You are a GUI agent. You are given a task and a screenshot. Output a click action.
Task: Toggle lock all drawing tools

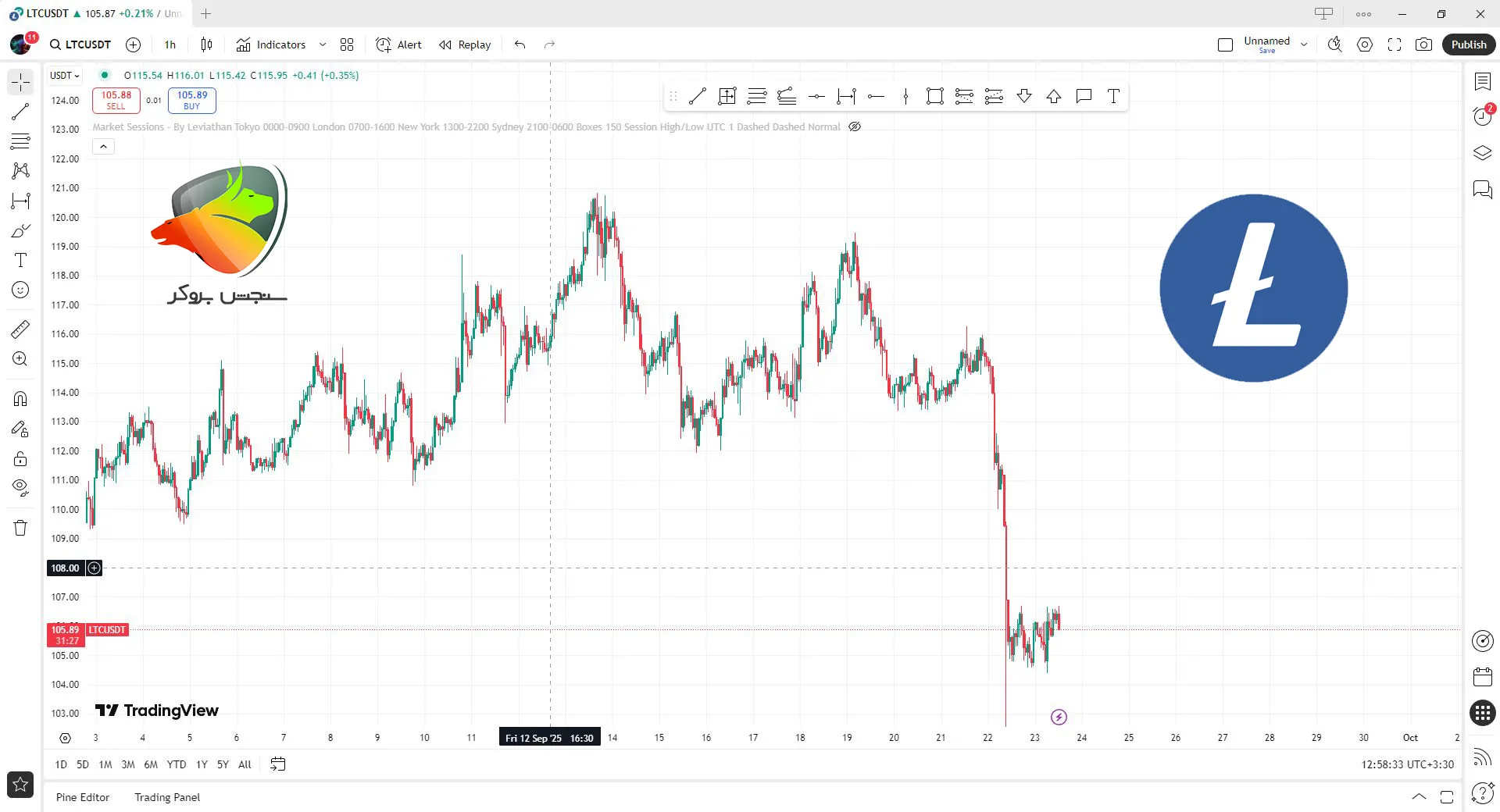pyautogui.click(x=20, y=458)
